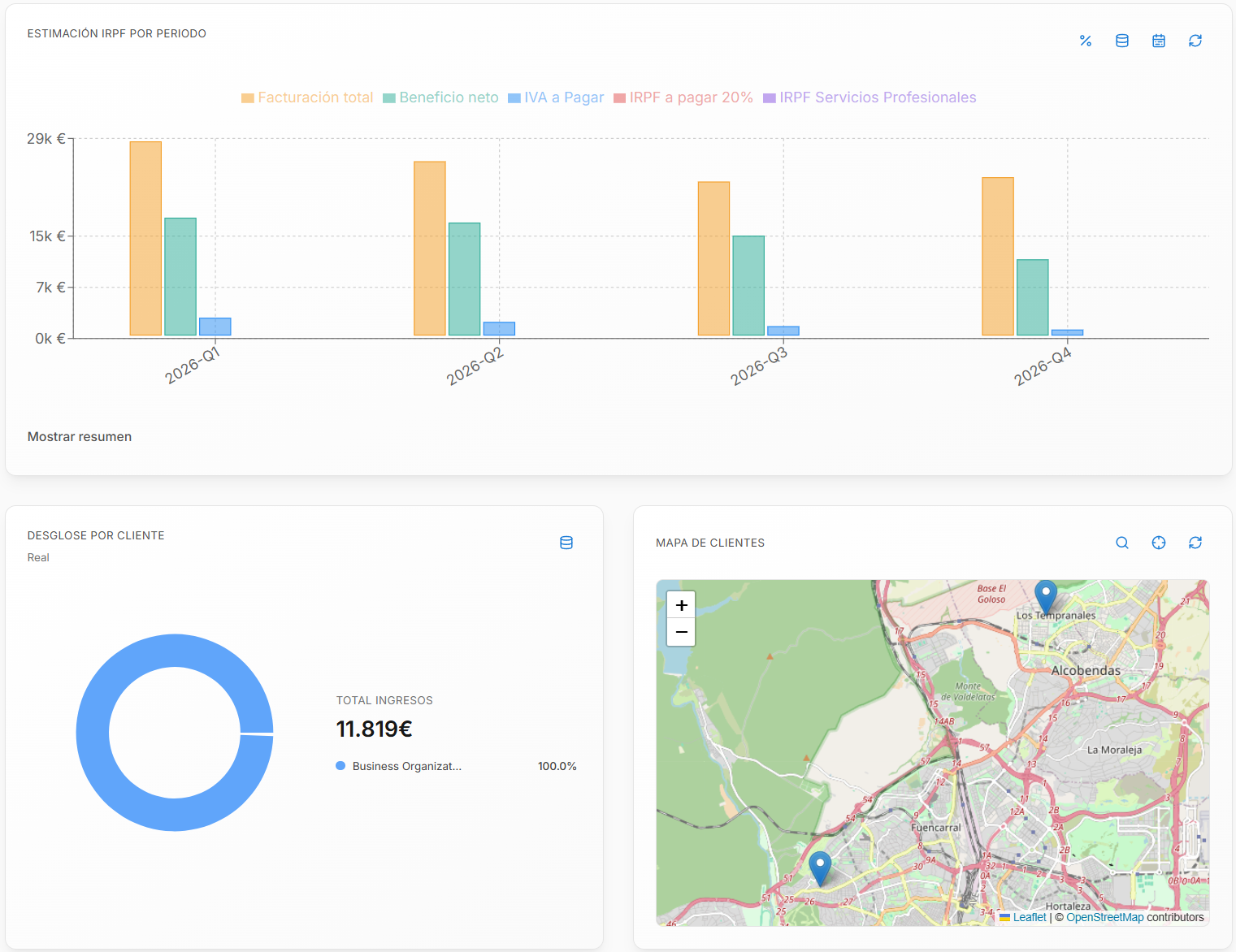Toggle IVA a Pagar legend series
Image resolution: width=1236 pixels, height=952 pixels.
click(556, 97)
